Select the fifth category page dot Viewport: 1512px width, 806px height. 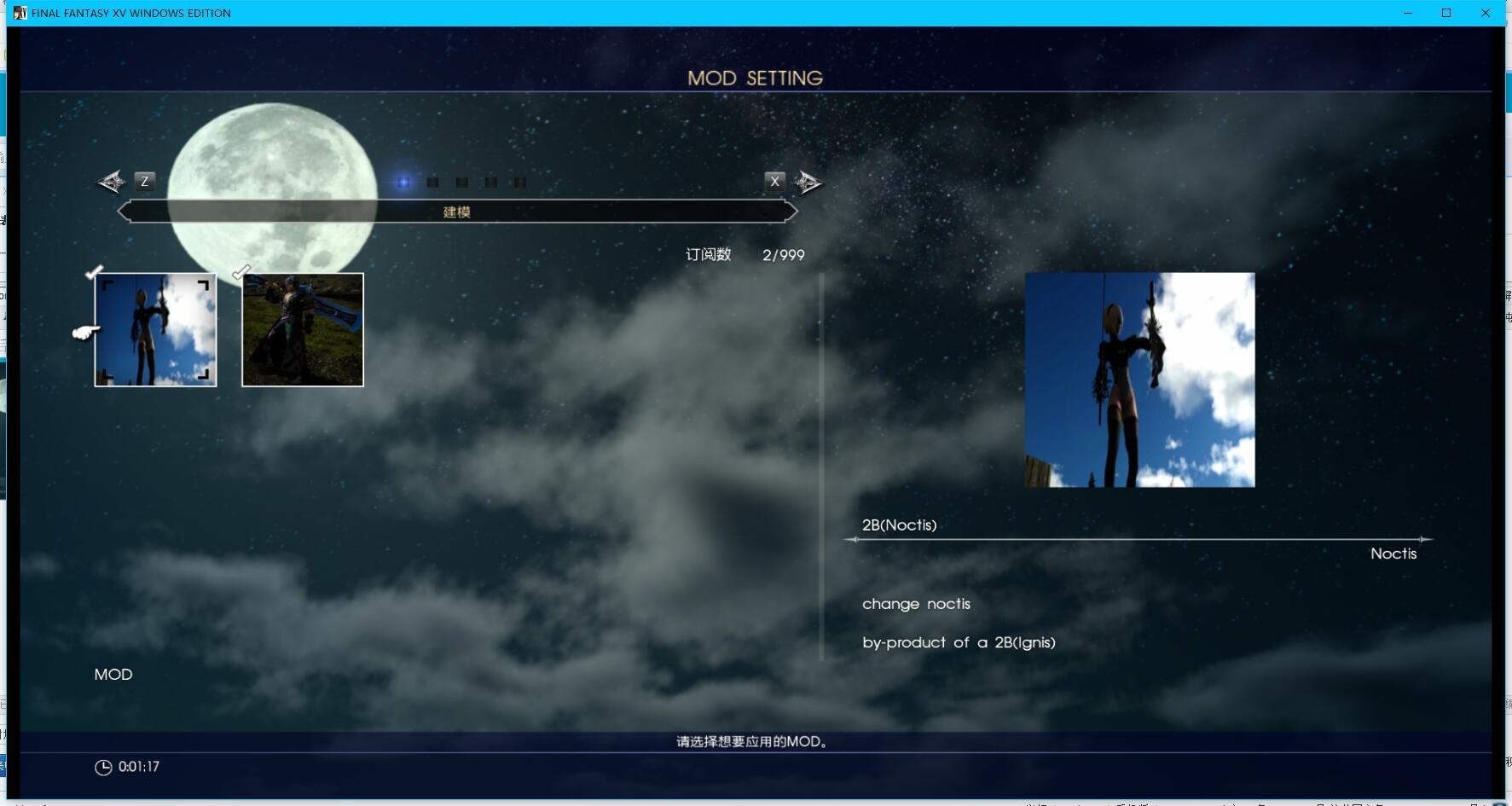[520, 182]
